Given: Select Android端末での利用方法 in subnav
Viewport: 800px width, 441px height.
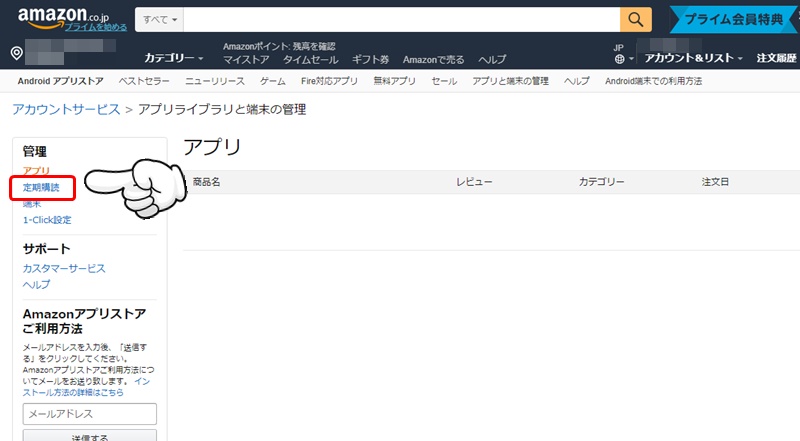Looking at the screenshot, I should click(x=654, y=81).
